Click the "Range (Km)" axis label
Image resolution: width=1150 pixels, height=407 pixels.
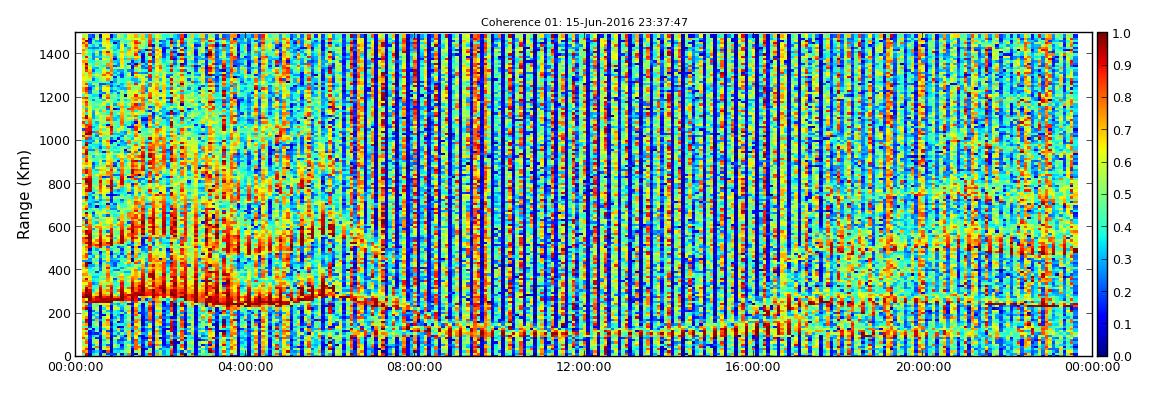tap(24, 194)
